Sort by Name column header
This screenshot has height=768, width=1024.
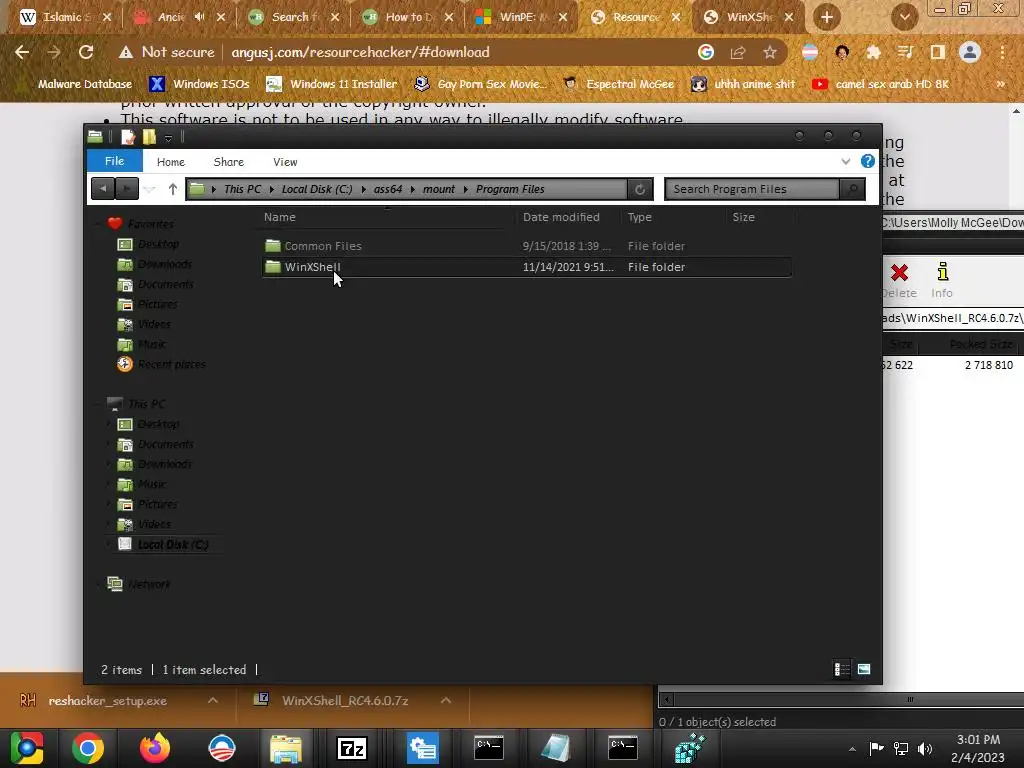point(280,217)
